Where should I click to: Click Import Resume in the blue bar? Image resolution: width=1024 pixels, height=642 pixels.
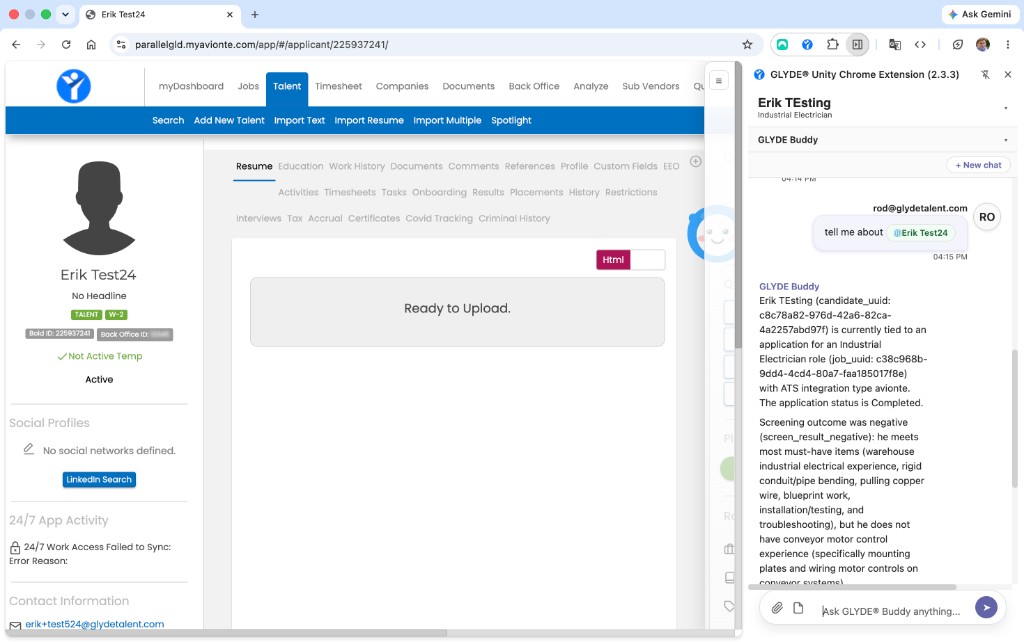[x=369, y=120]
